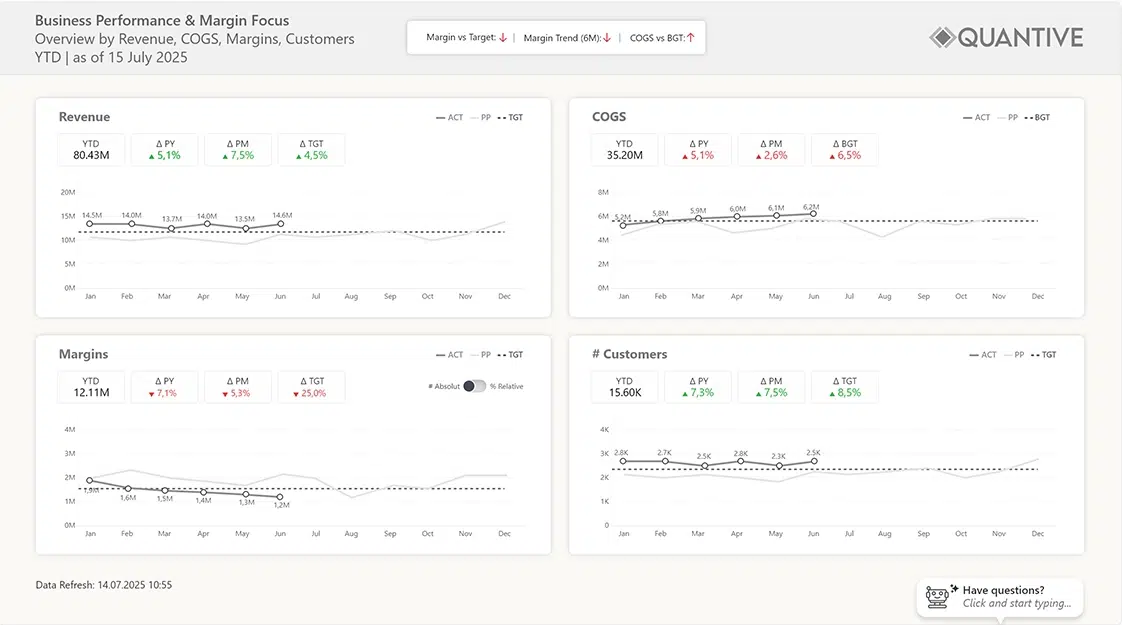
Task: Click the Margin Trend (6M) down arrow
Action: (607, 38)
